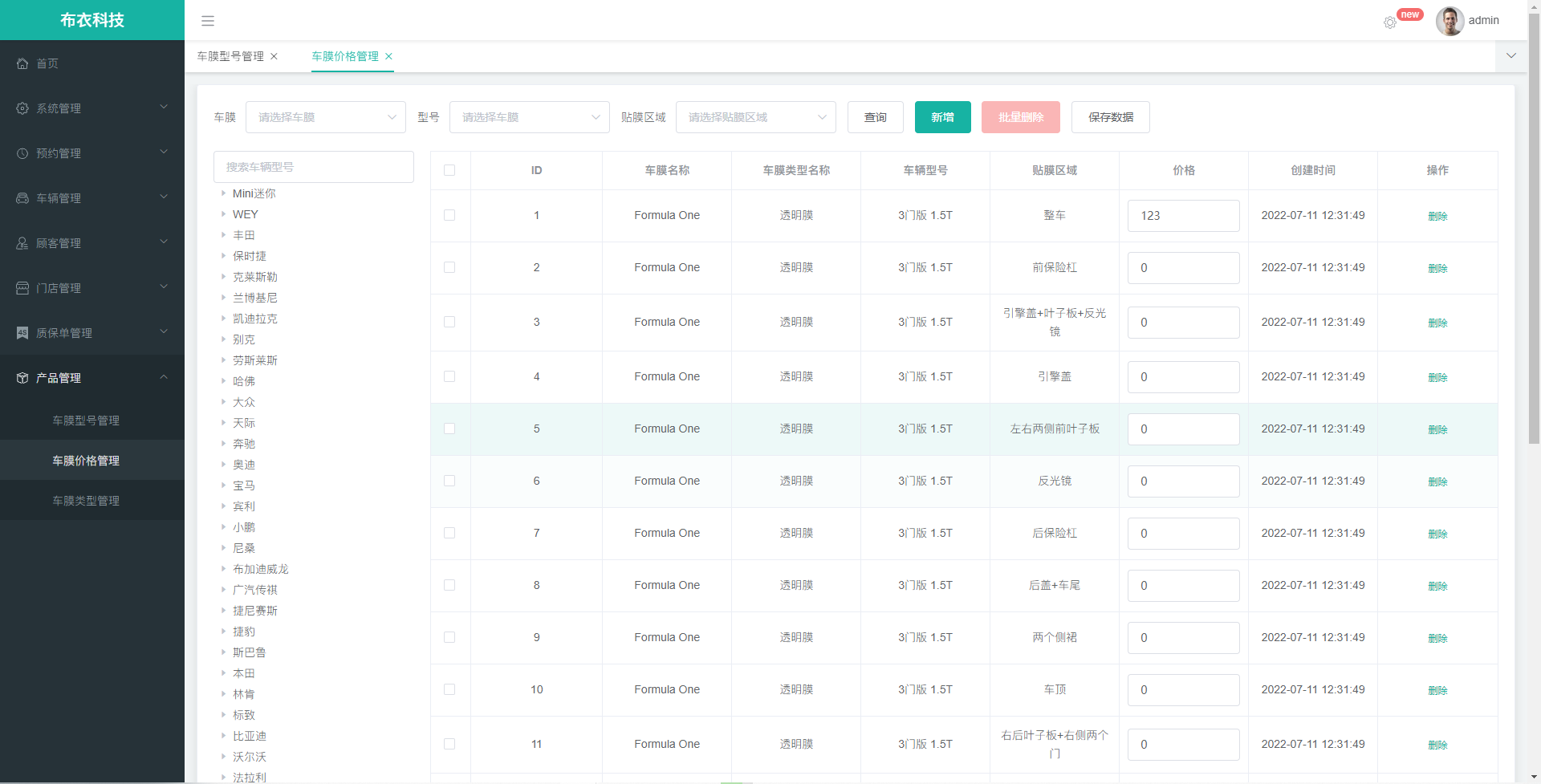The image size is (1541, 784).
Task: Select 车膜价格管理 in the sidebar
Action: [x=92, y=461]
